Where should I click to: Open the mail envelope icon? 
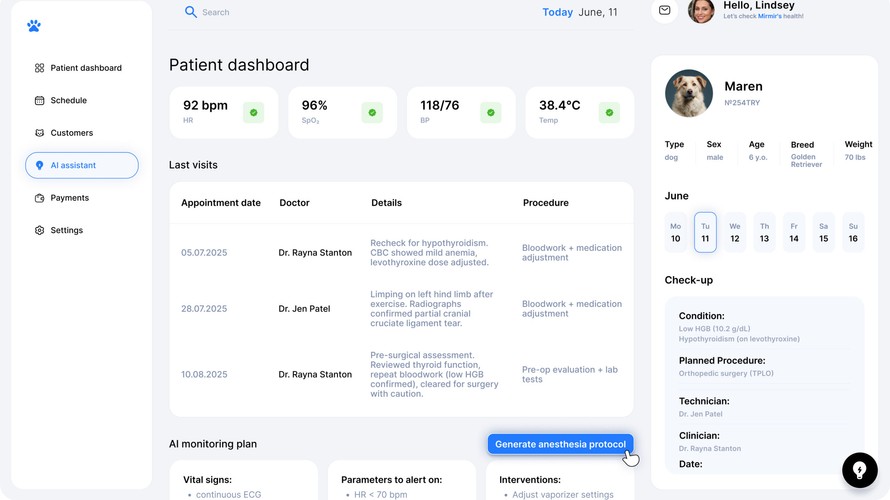pyautogui.click(x=665, y=11)
